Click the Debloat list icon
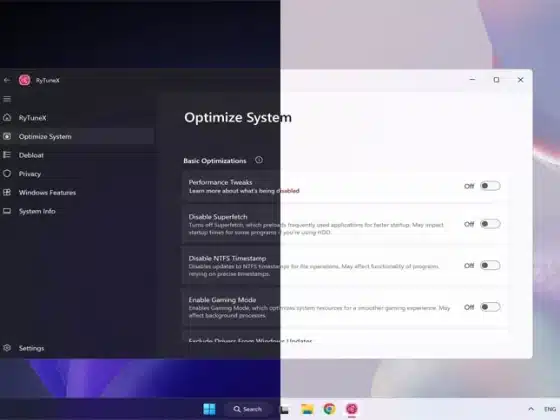This screenshot has height=420, width=560. tap(7, 155)
